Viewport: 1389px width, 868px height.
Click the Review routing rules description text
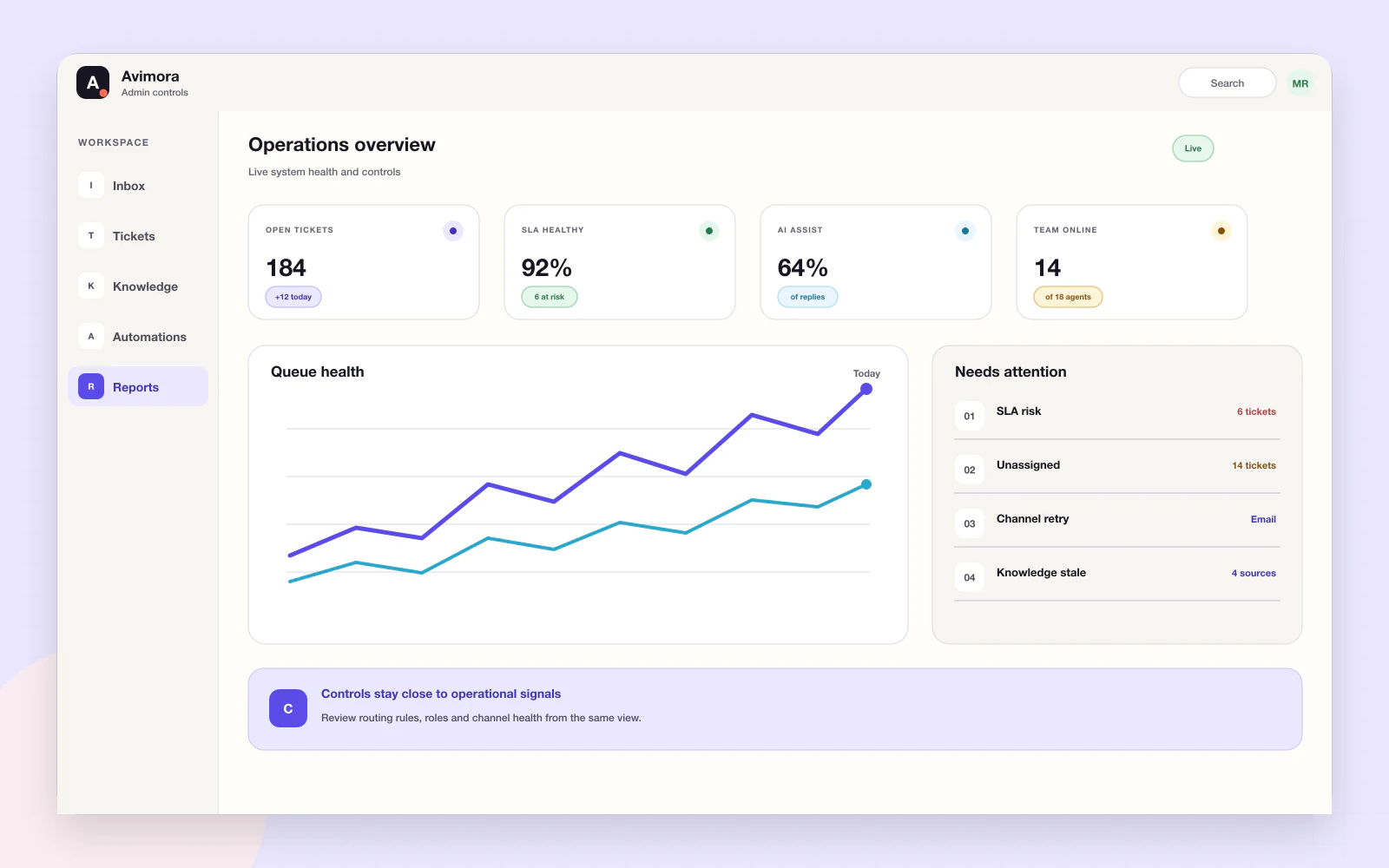481,718
